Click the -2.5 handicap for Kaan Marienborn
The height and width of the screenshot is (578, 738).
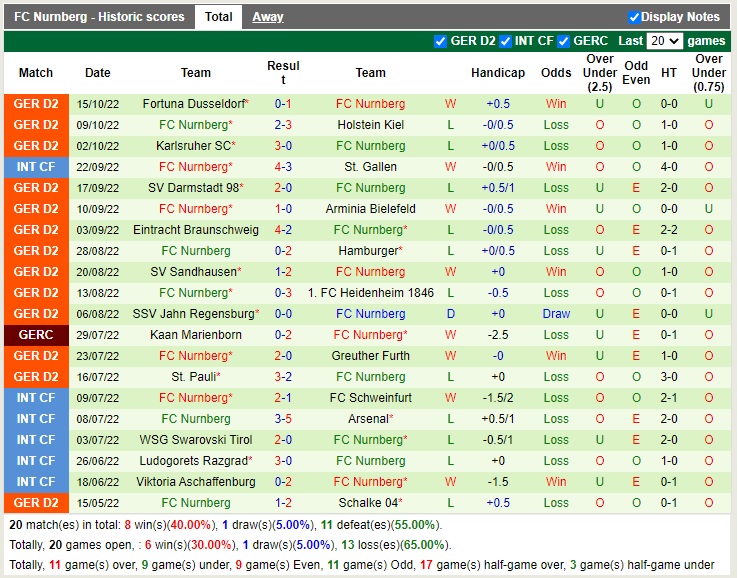498,335
